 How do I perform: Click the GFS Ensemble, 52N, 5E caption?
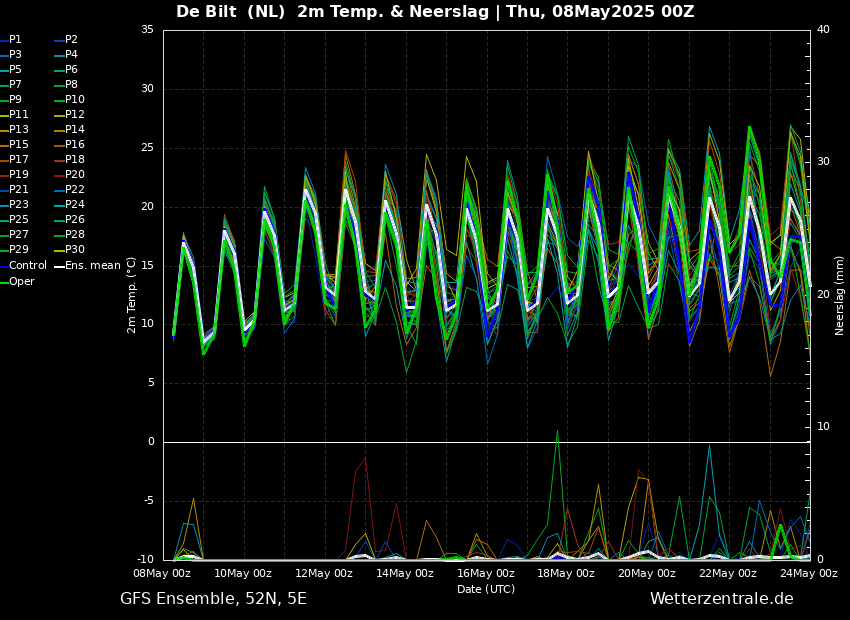click(x=213, y=599)
